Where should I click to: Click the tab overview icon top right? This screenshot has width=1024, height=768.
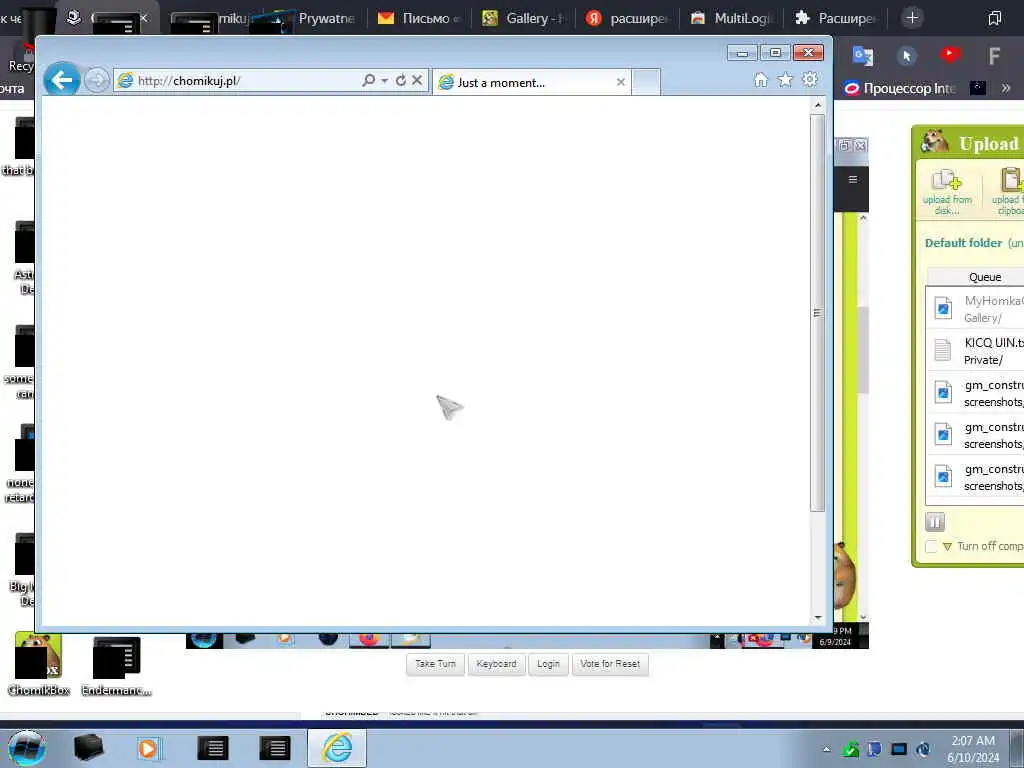tap(995, 18)
